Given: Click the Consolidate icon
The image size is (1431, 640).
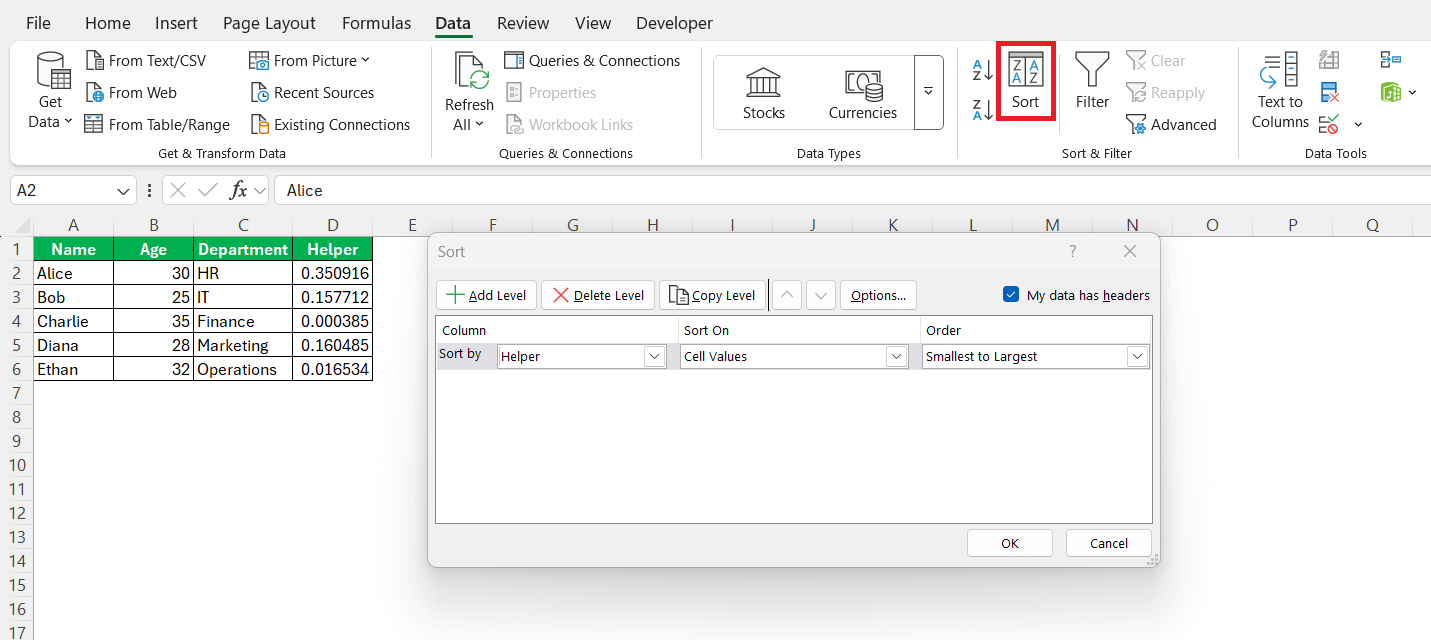Looking at the screenshot, I should point(1390,61).
